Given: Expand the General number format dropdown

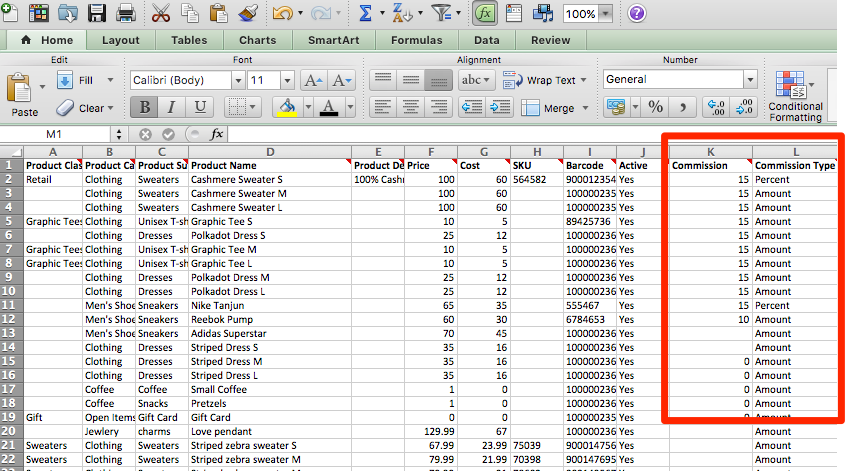Looking at the screenshot, I should click(749, 80).
